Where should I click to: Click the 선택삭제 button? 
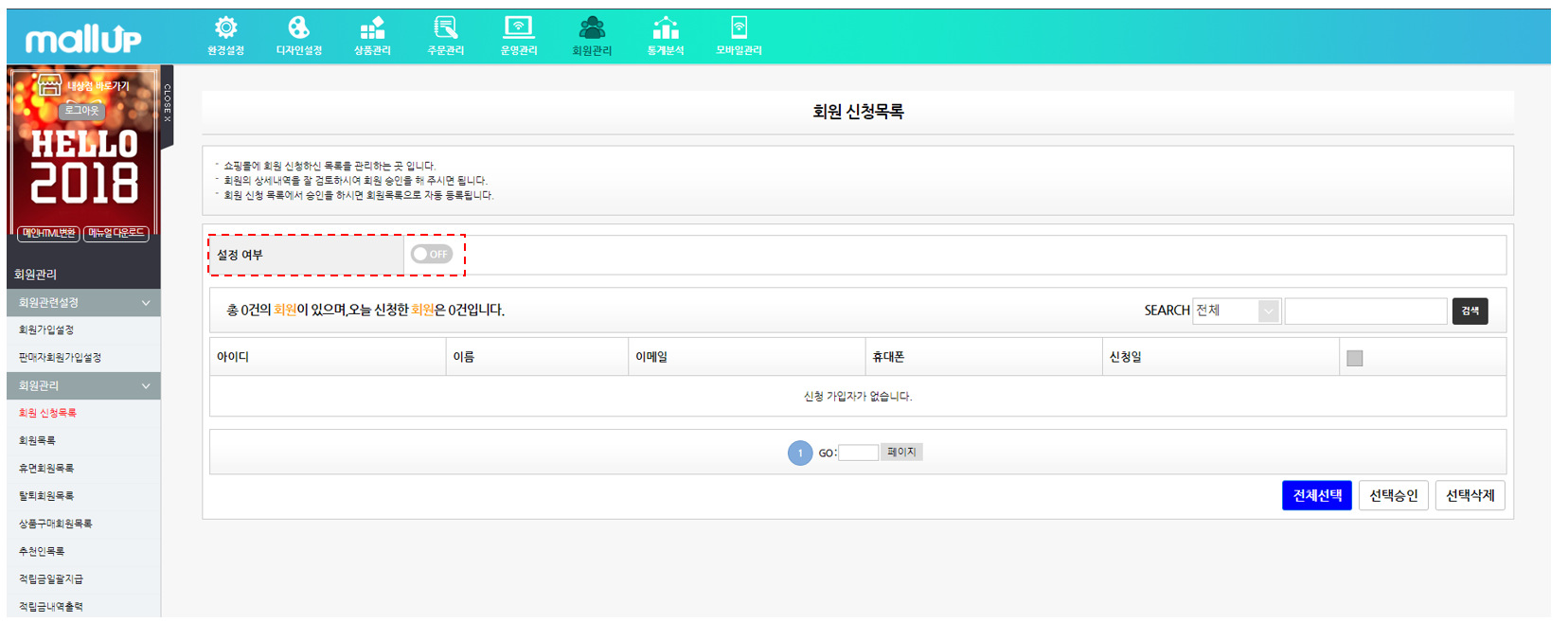[1470, 495]
